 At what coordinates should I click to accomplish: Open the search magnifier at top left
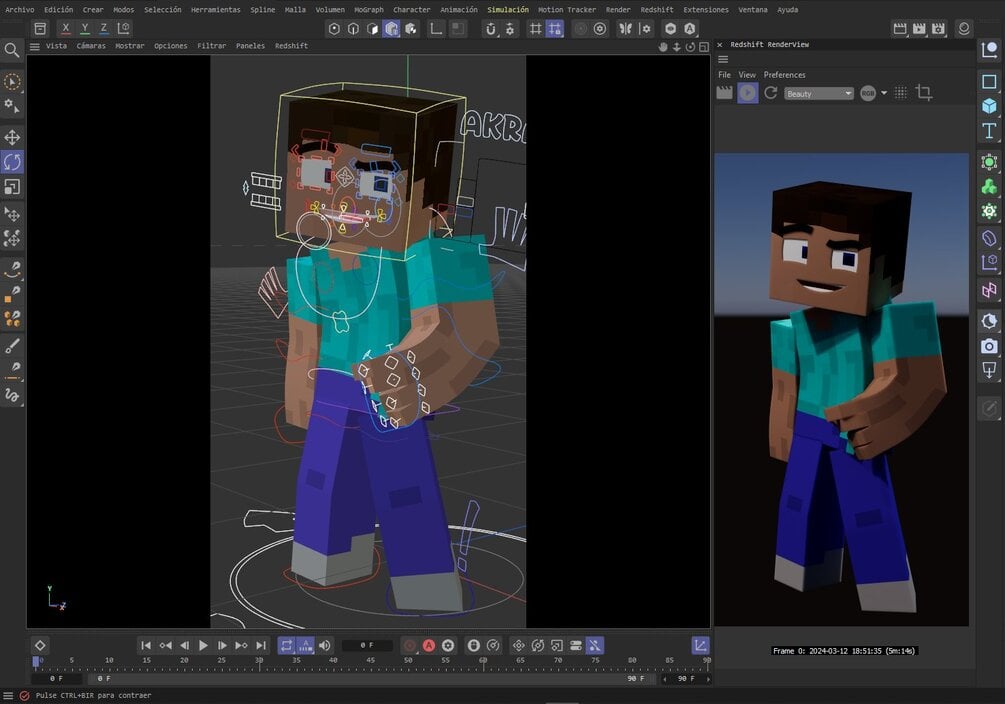click(11, 50)
